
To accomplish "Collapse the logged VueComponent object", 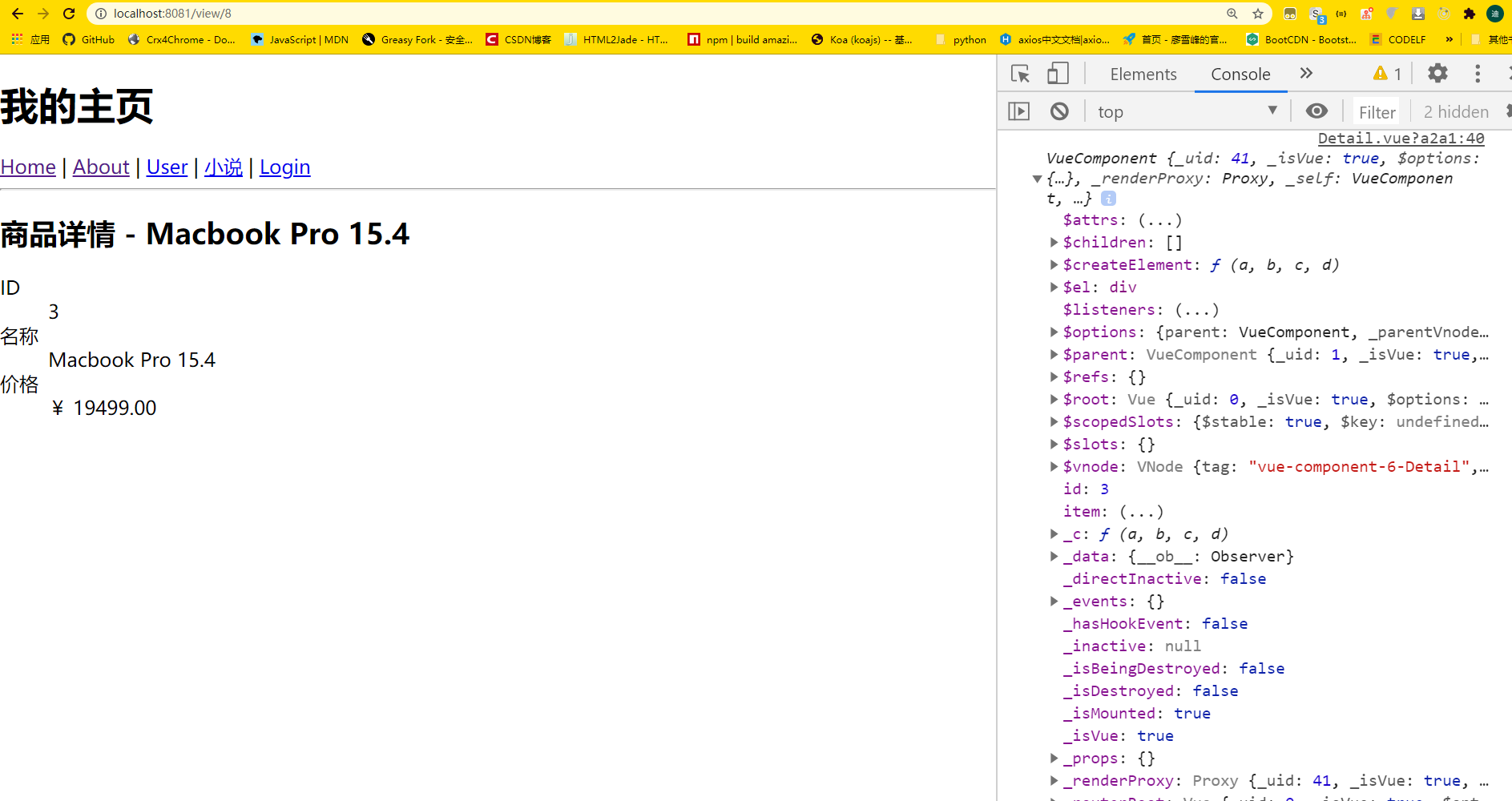I will (1037, 179).
